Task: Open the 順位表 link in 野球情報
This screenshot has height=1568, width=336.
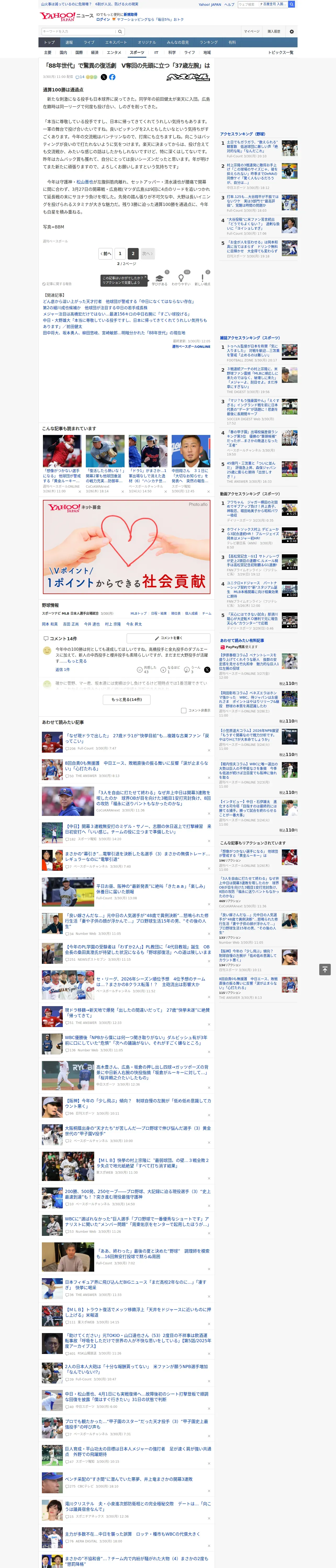Action: click(176, 614)
